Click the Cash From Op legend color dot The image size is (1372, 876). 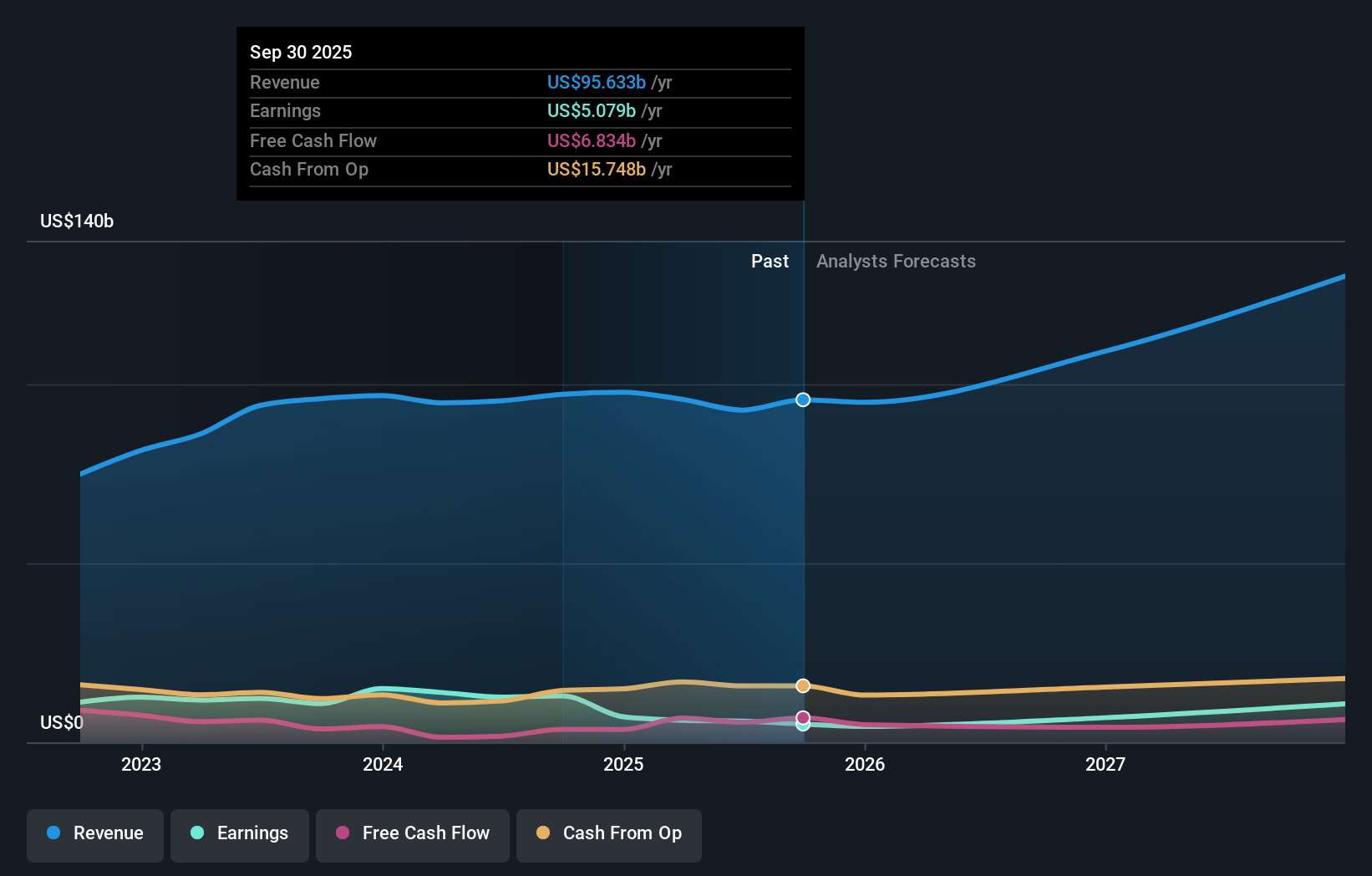(x=544, y=833)
